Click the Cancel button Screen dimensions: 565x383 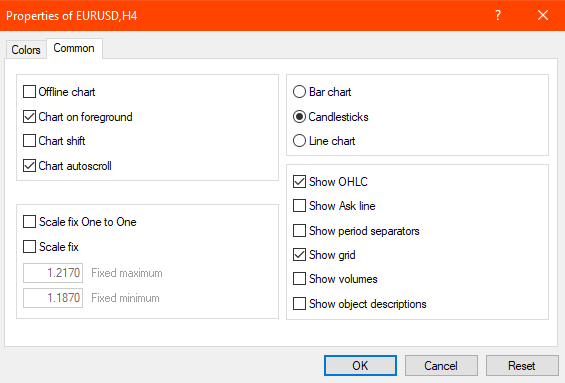441,366
